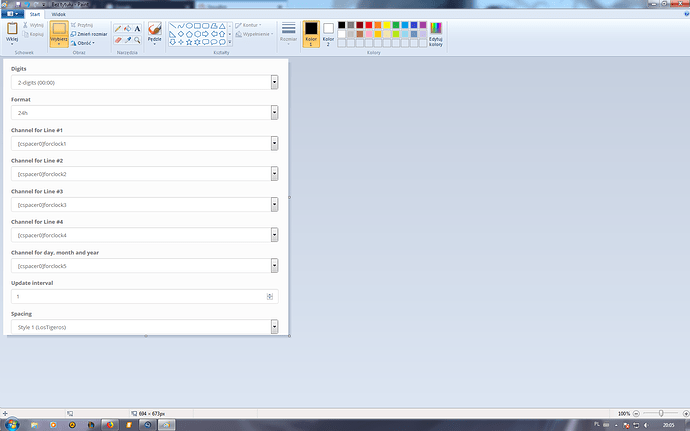Click the Wklej (Paste) clipboard icon

click(12, 31)
